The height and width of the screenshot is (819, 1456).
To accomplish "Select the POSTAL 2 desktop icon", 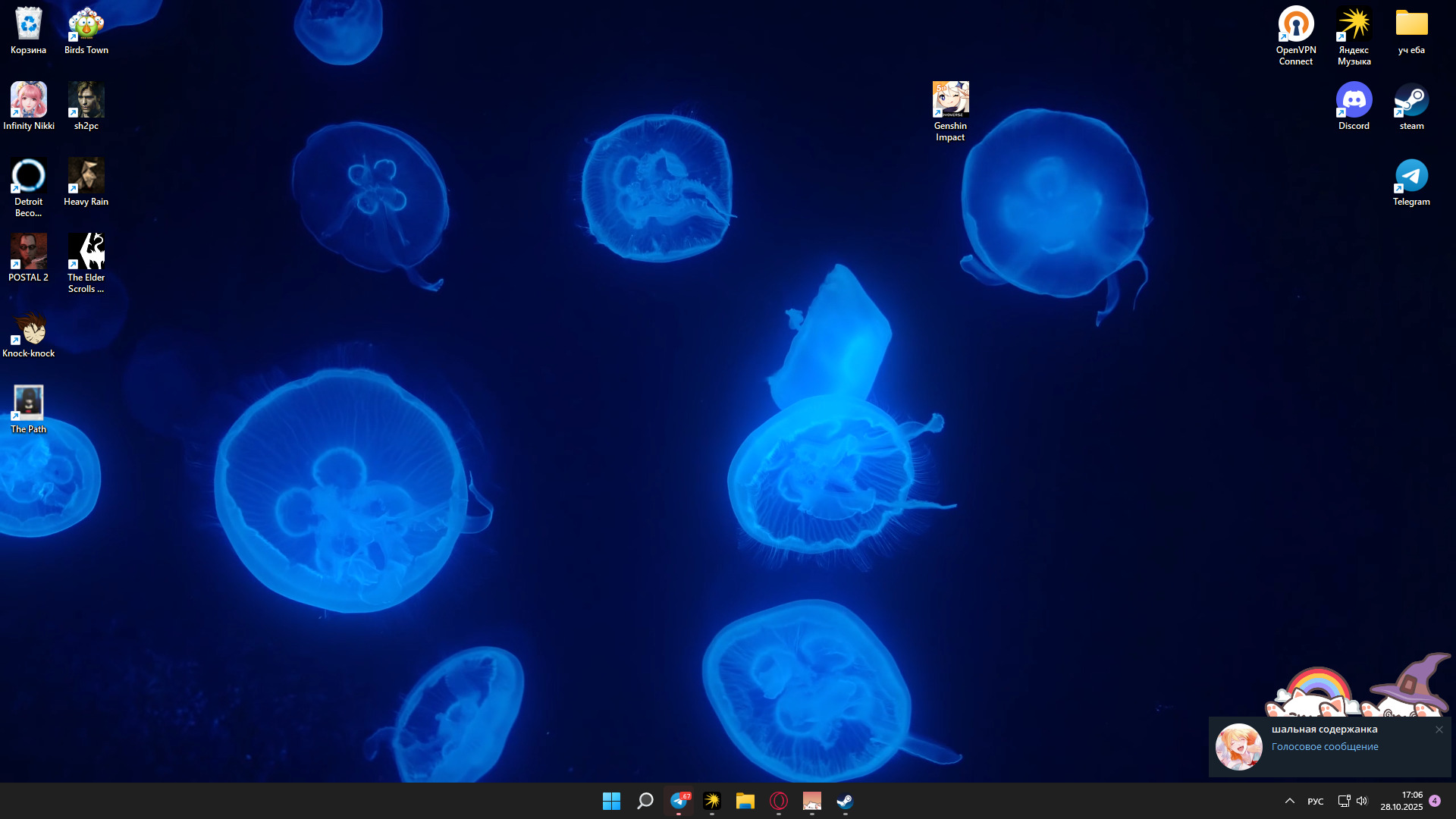I will (28, 252).
